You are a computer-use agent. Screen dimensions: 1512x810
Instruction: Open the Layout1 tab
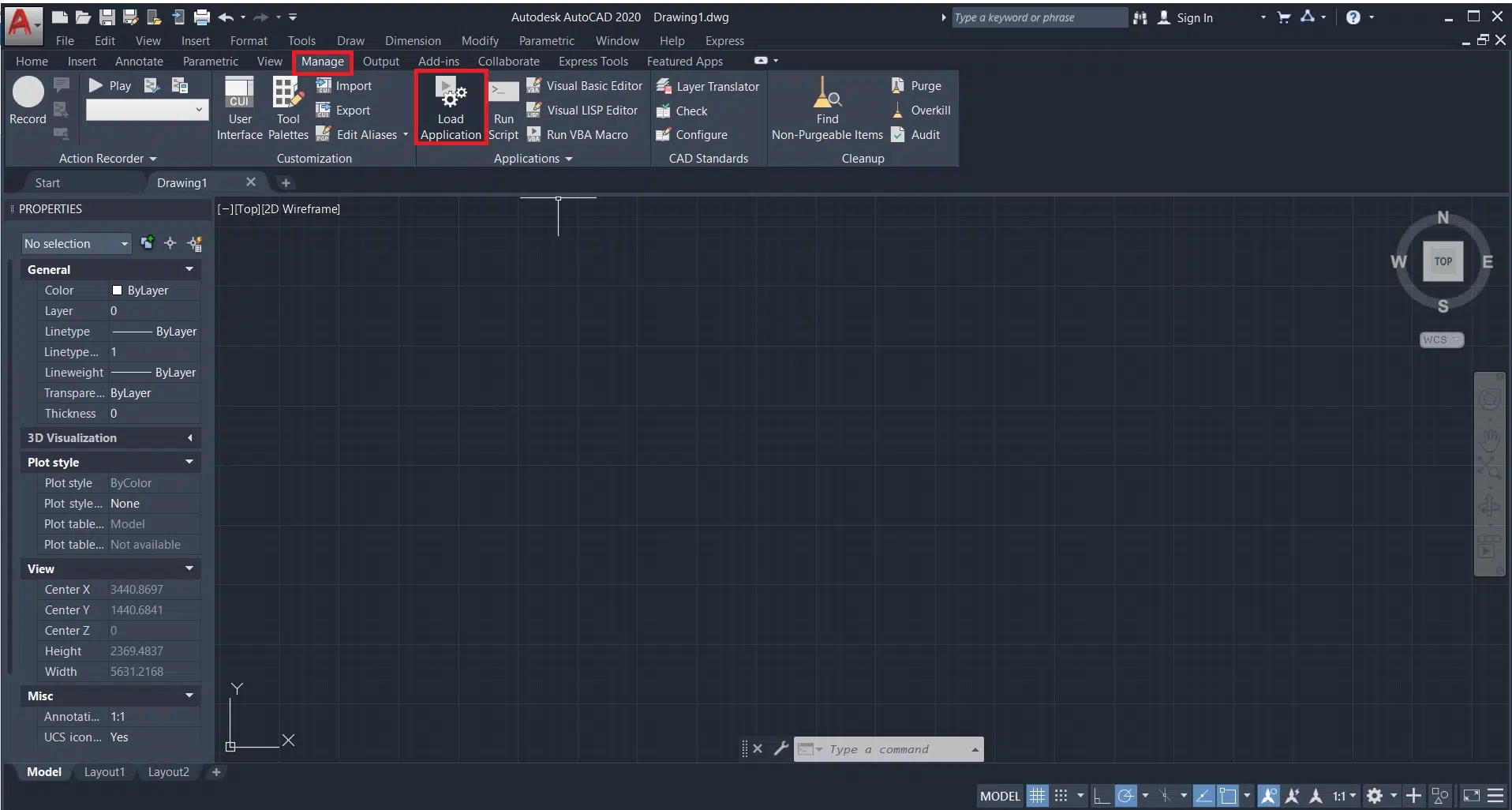click(104, 772)
